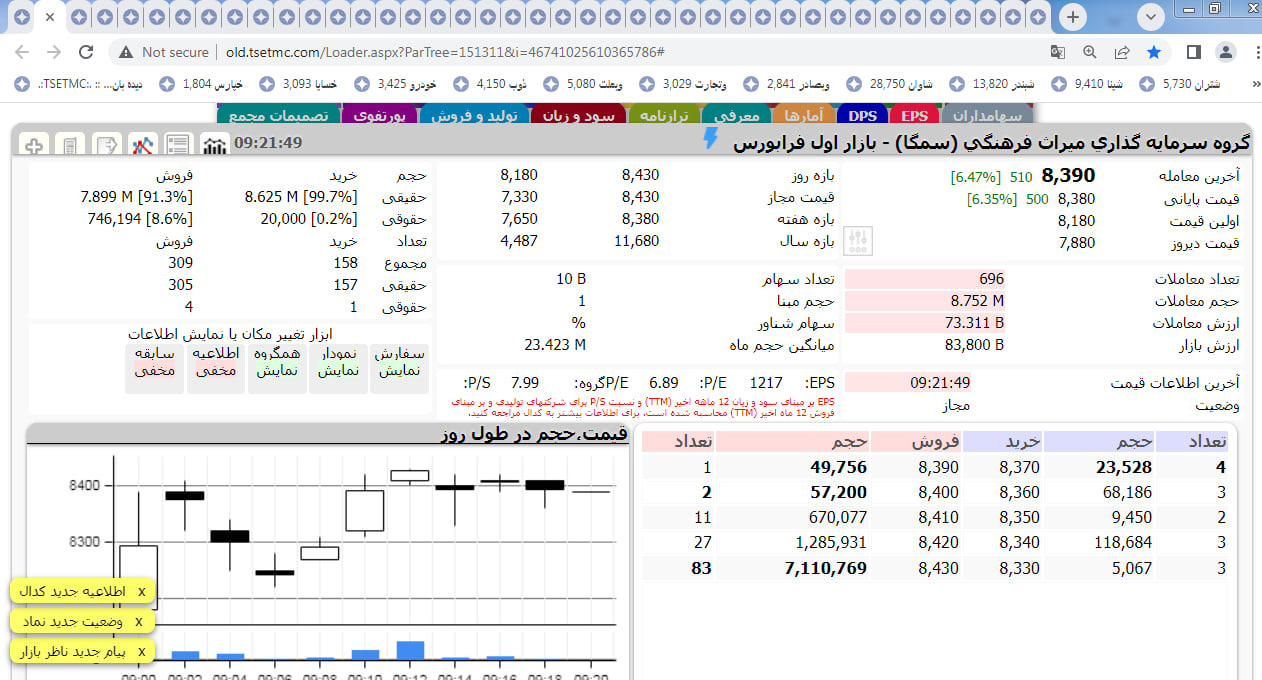Switch to the سهامداران tab
1262x680 pixels.
pos(987,115)
